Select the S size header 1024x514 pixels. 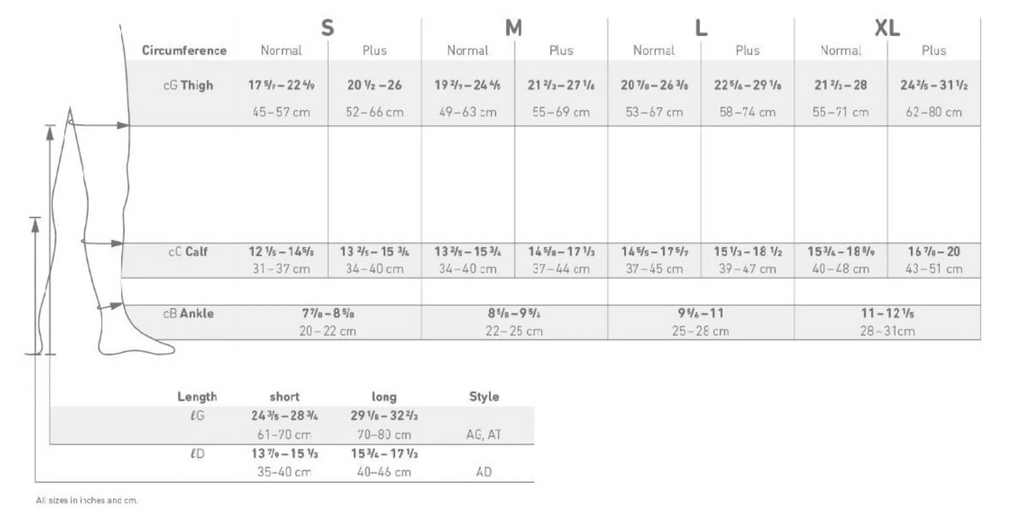[328, 27]
